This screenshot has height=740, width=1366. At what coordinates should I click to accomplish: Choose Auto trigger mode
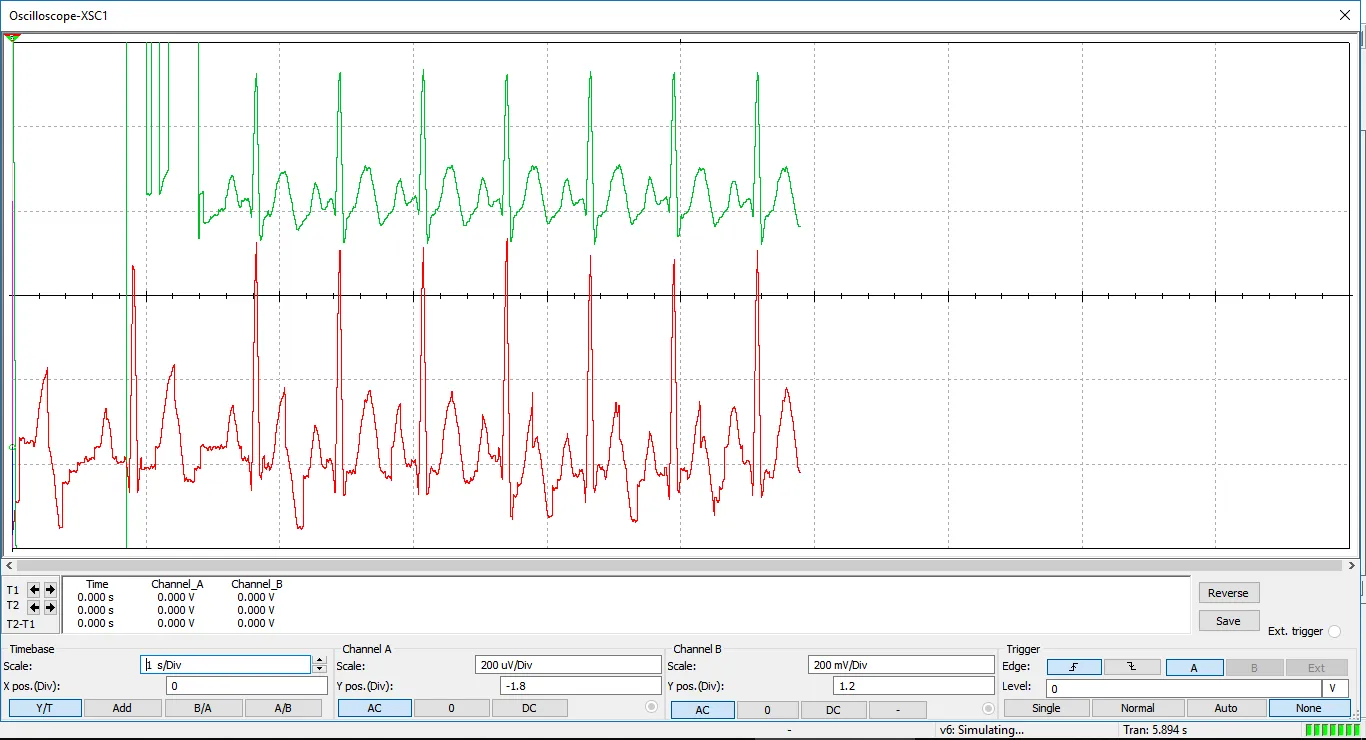coord(1226,708)
